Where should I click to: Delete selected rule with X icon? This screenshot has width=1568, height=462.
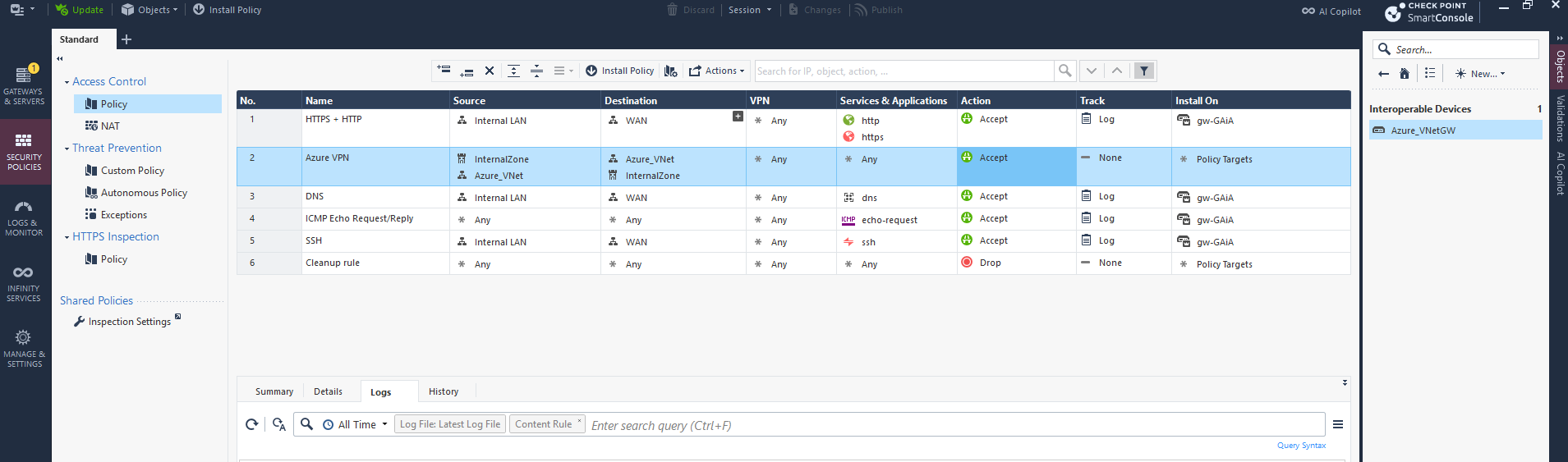[490, 71]
